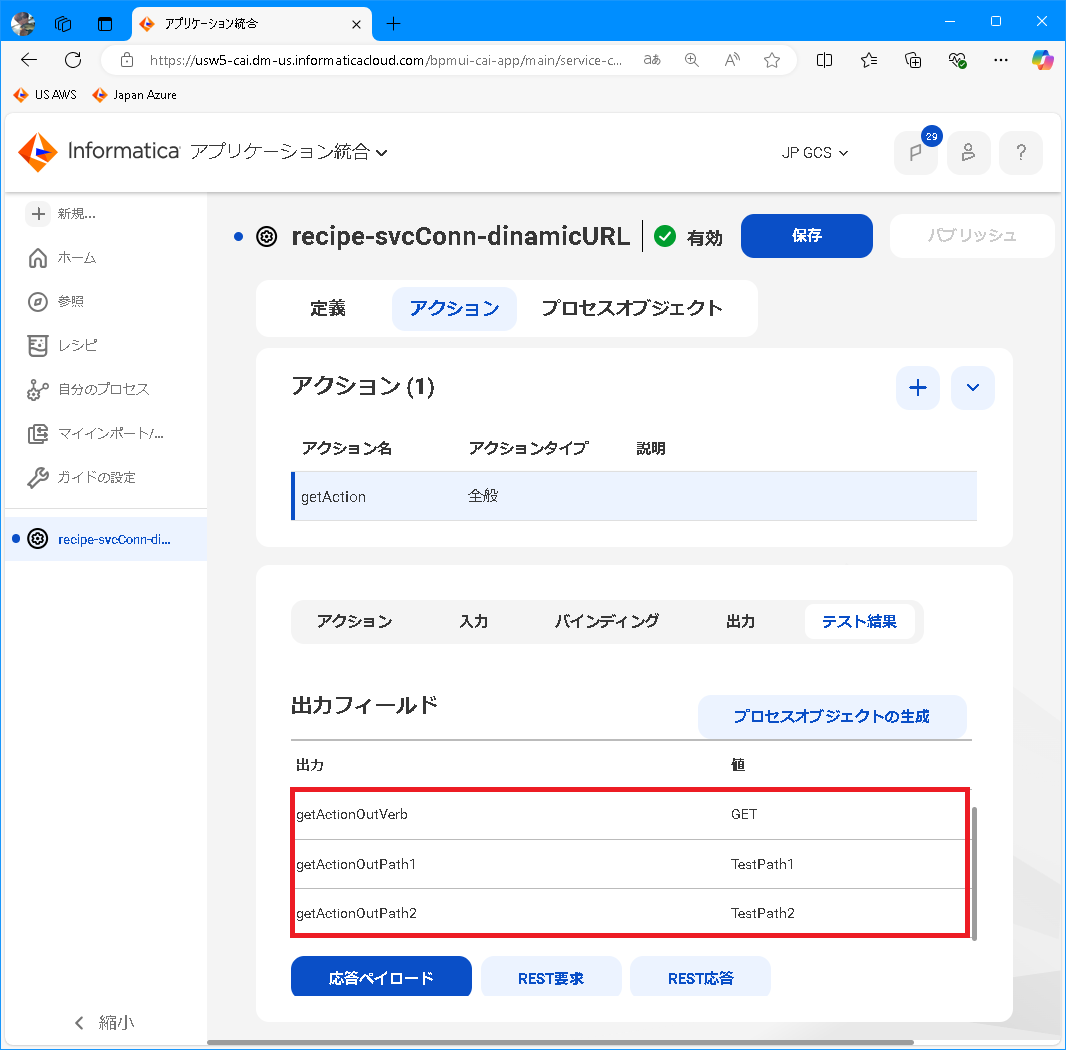Click the TestPath1 value
Screen dimensions: 1066x1050
click(762, 864)
